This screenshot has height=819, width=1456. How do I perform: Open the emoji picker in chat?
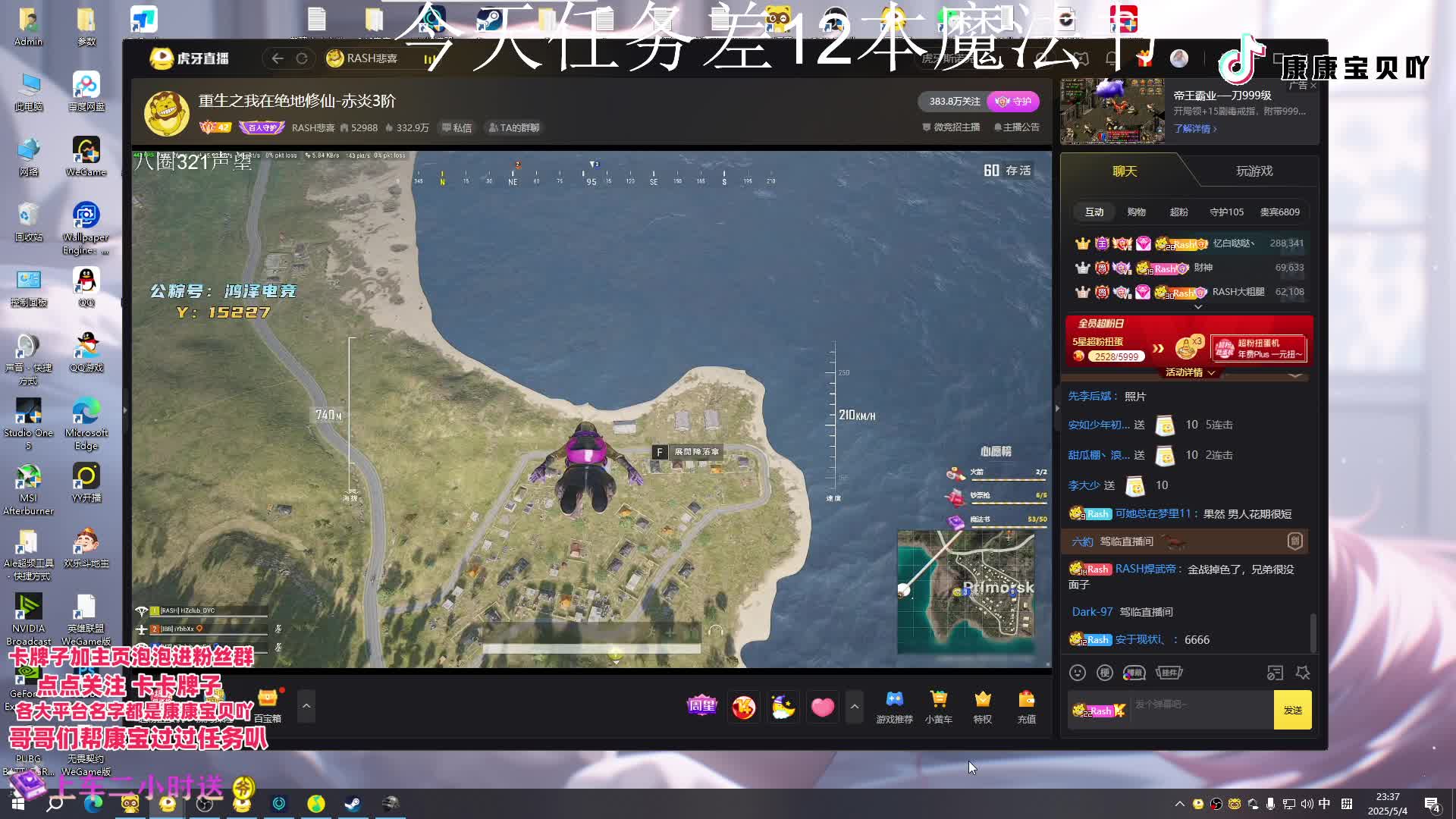1078,673
